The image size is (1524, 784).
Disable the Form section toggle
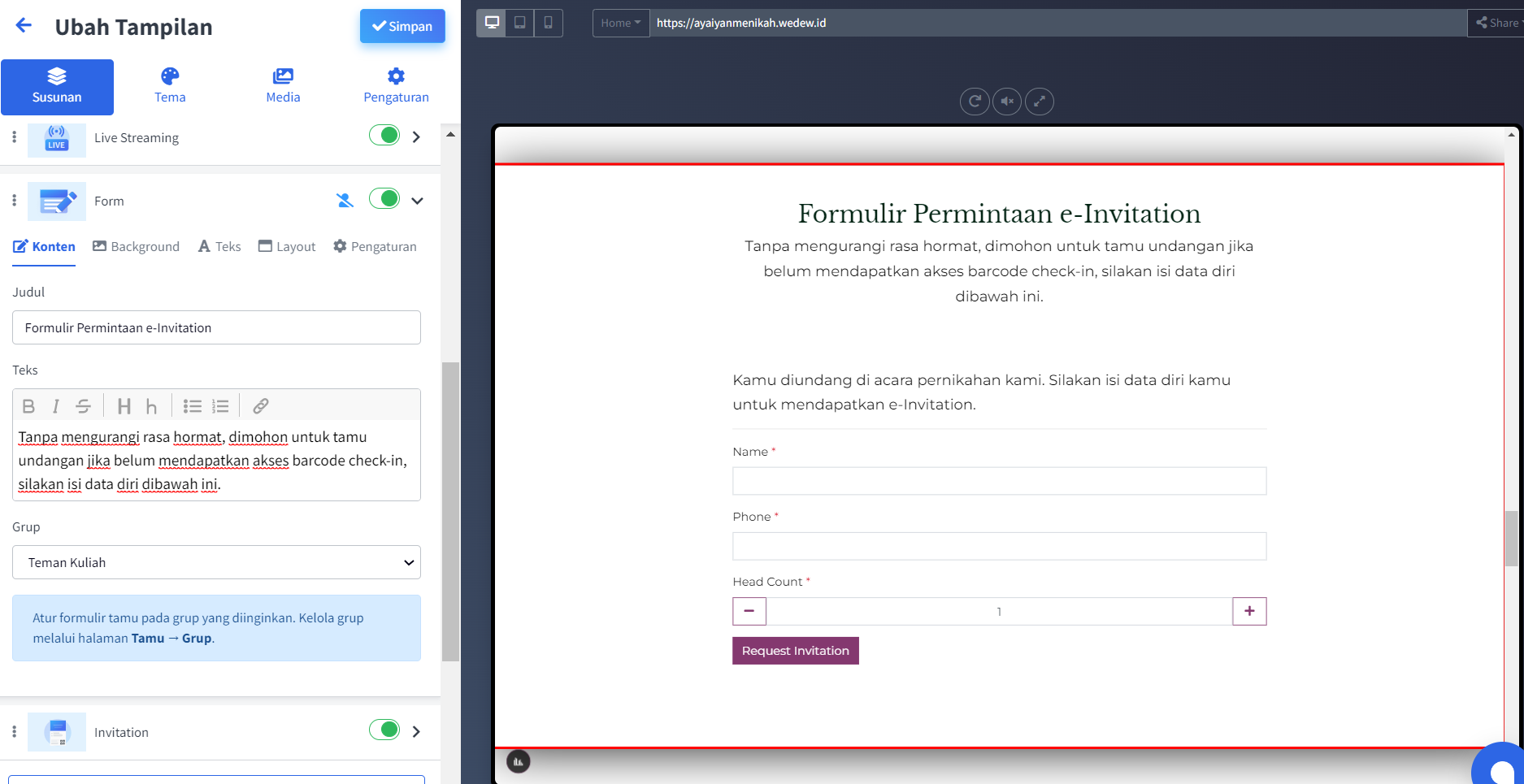384,199
